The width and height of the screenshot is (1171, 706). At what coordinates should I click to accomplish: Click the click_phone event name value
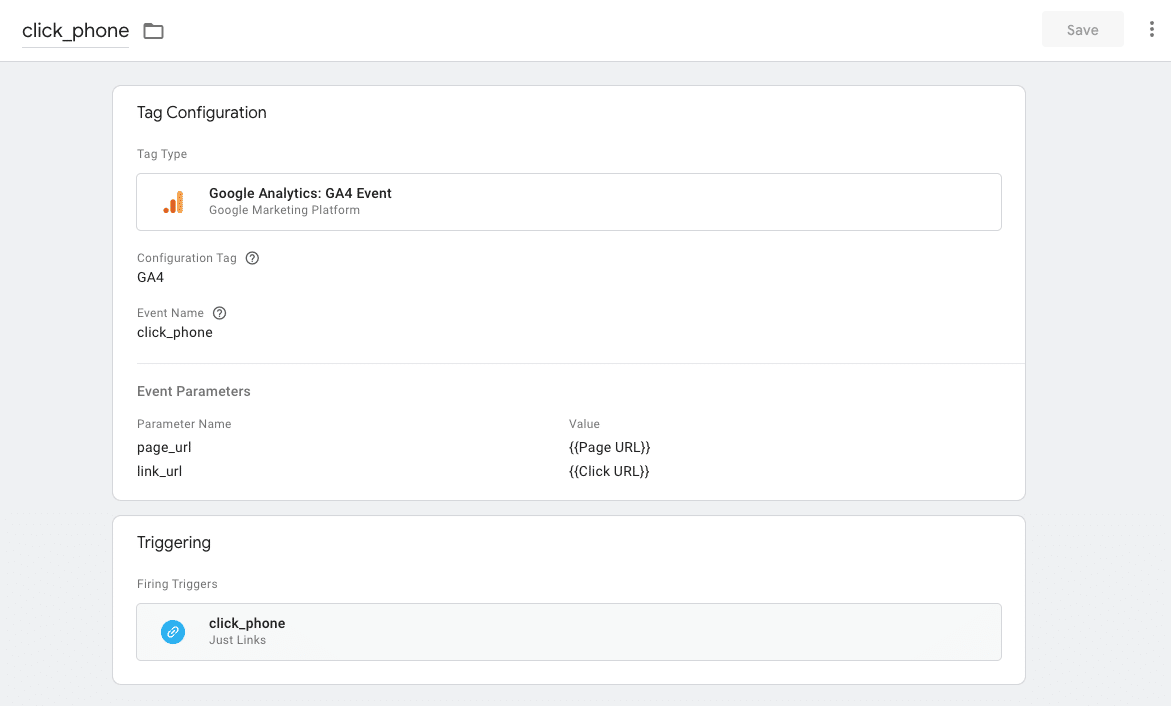174,333
